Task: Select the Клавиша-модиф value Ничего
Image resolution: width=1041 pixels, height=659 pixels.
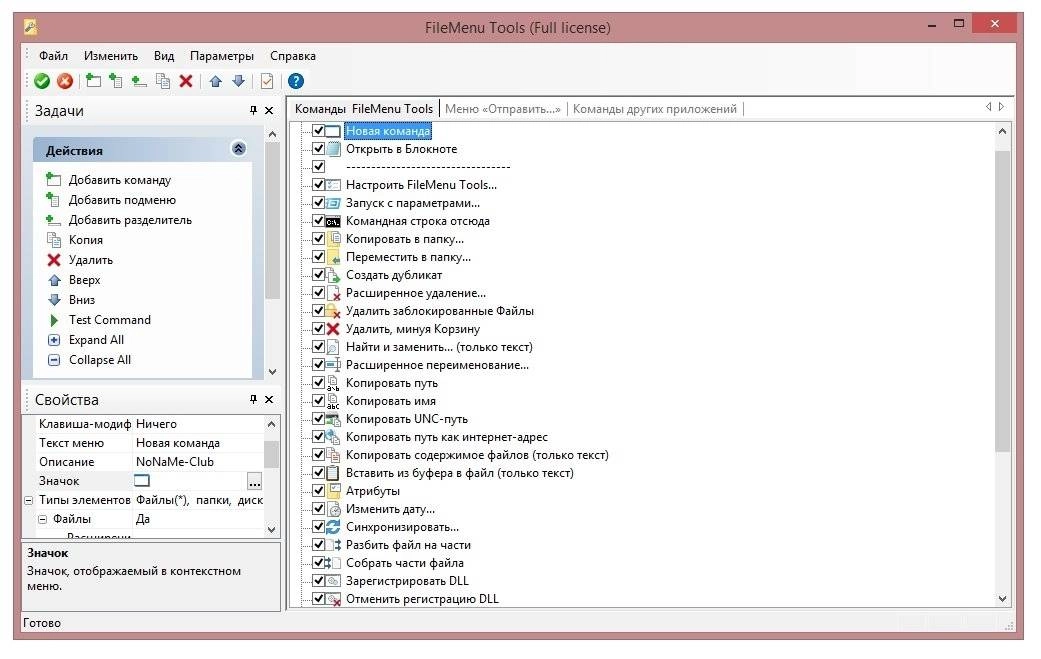Action: click(x=198, y=423)
